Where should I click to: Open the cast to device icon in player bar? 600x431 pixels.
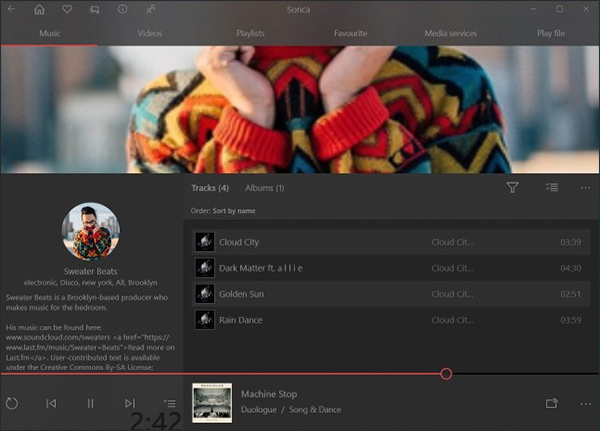(551, 403)
